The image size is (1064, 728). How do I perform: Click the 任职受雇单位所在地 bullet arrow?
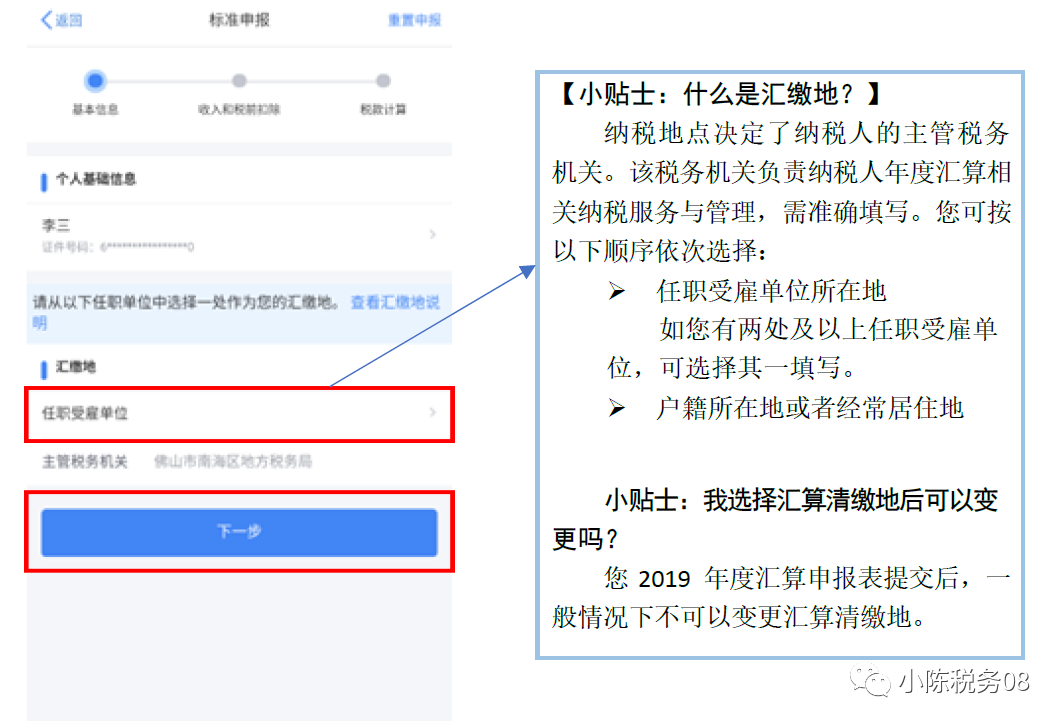(616, 292)
